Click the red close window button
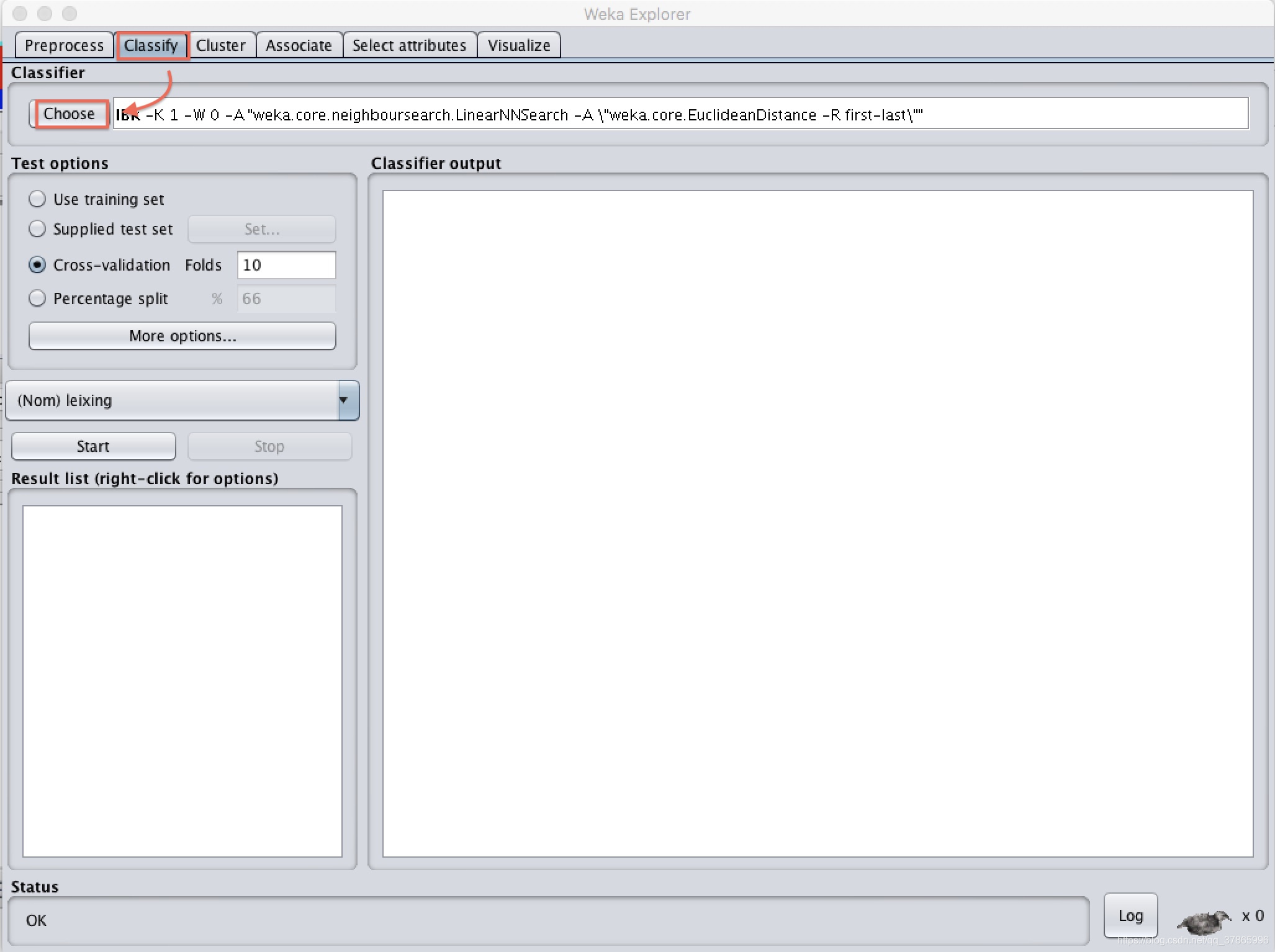 [20, 14]
